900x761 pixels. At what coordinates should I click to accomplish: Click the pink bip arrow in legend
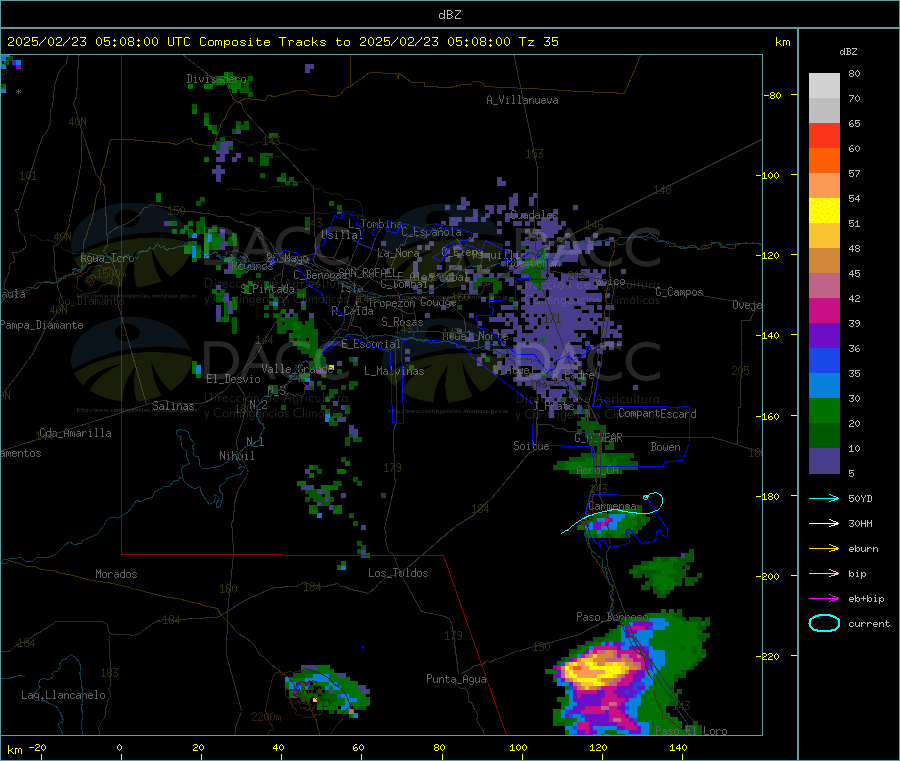tap(824, 573)
